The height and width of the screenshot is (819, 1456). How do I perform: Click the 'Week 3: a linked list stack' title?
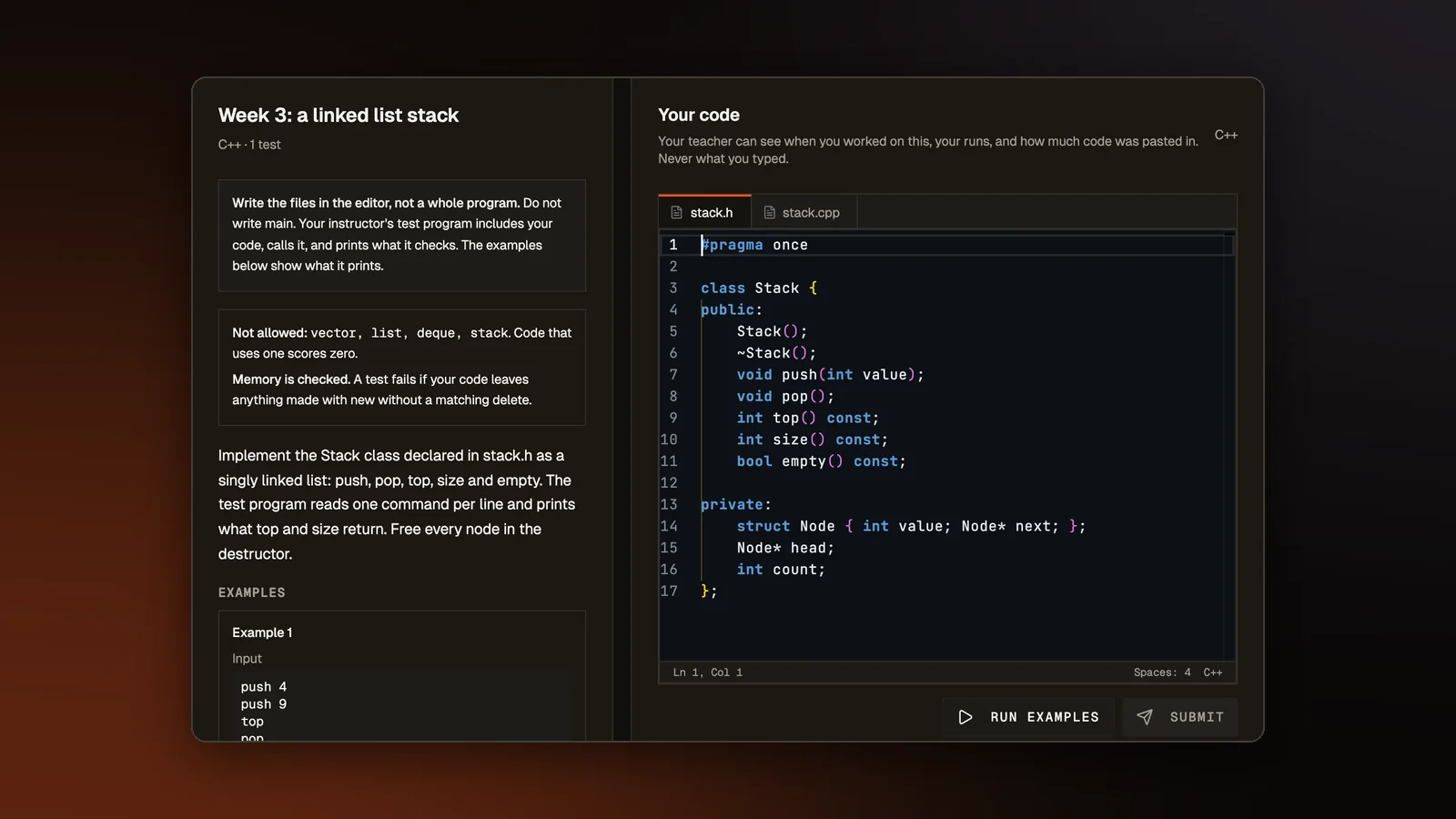point(339,116)
